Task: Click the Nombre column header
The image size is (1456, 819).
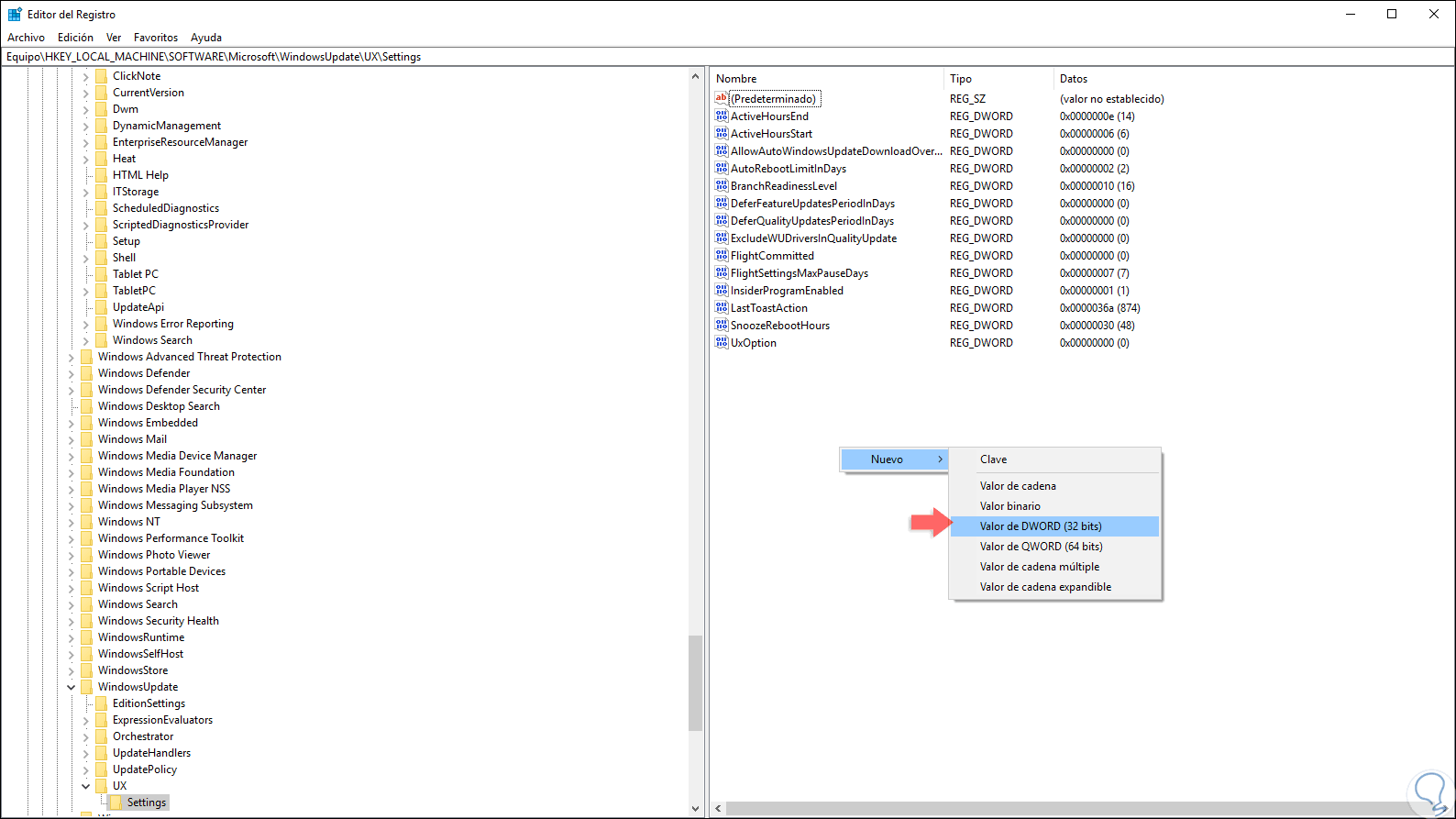Action: pyautogui.click(x=827, y=79)
